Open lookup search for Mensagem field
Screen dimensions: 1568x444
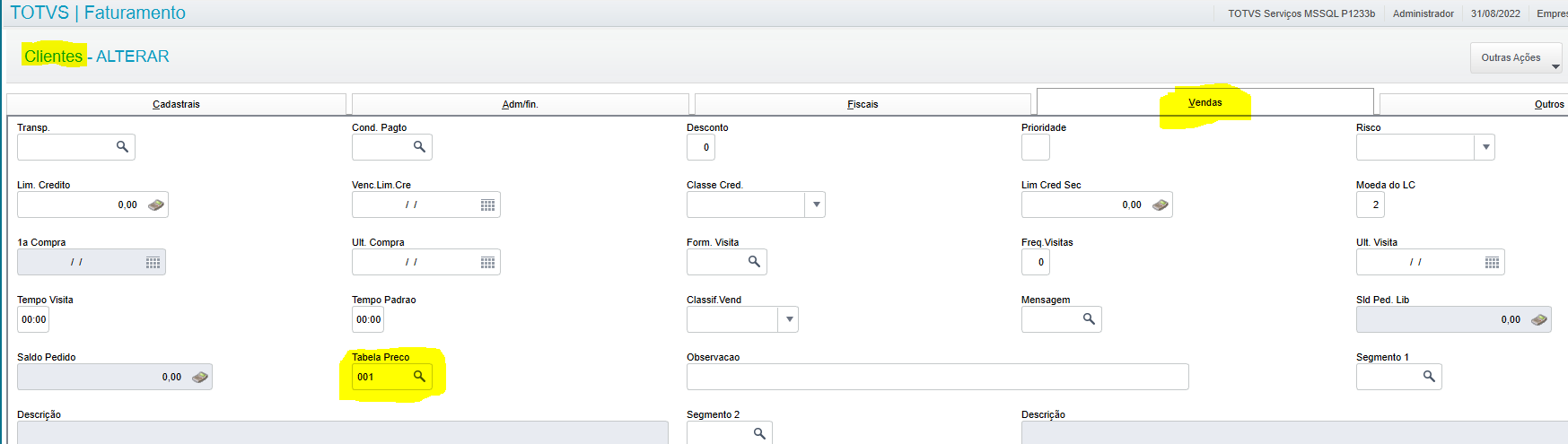coord(1089,319)
